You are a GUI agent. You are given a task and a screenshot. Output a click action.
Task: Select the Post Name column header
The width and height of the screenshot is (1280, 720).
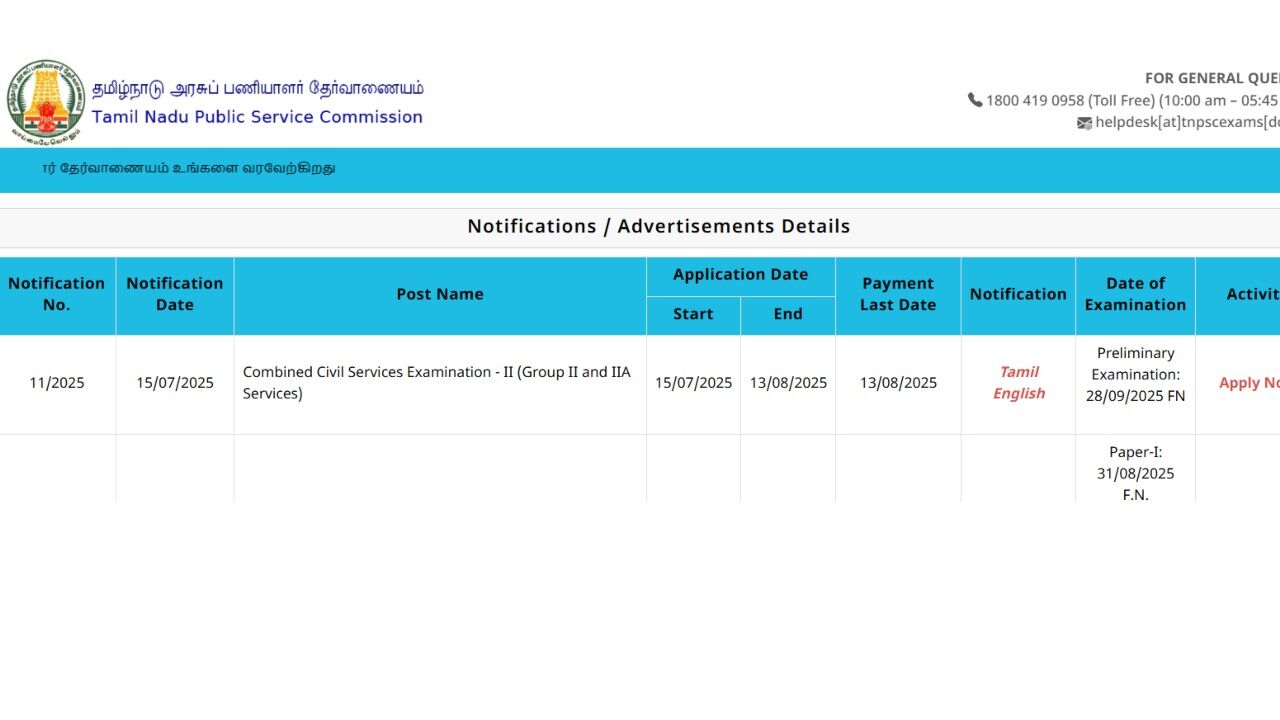point(439,294)
